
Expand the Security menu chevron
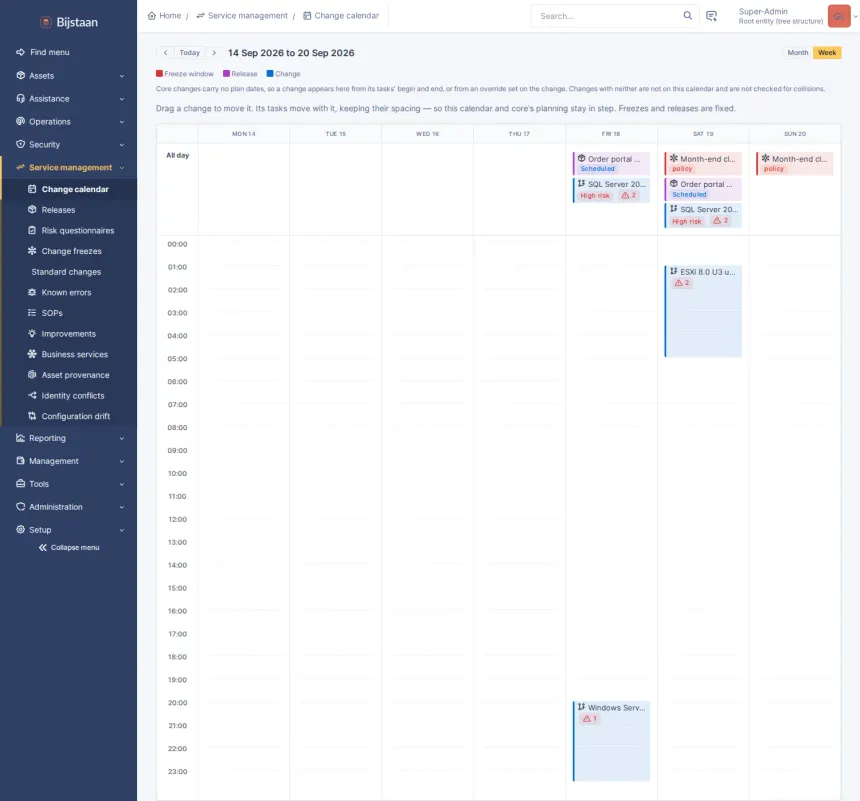122,145
